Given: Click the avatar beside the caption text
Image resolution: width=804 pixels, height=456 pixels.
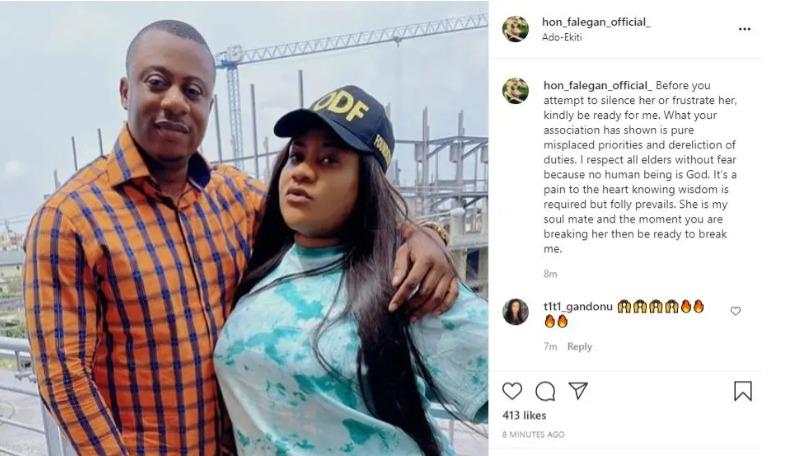Looking at the screenshot, I should pyautogui.click(x=515, y=90).
